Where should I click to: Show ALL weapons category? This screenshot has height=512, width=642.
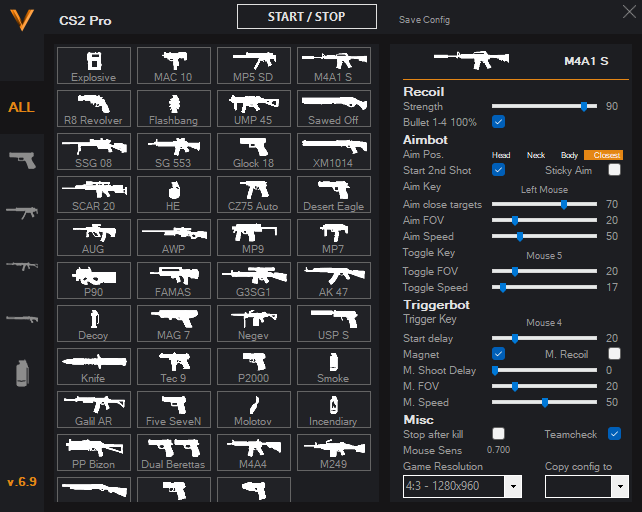[21, 107]
